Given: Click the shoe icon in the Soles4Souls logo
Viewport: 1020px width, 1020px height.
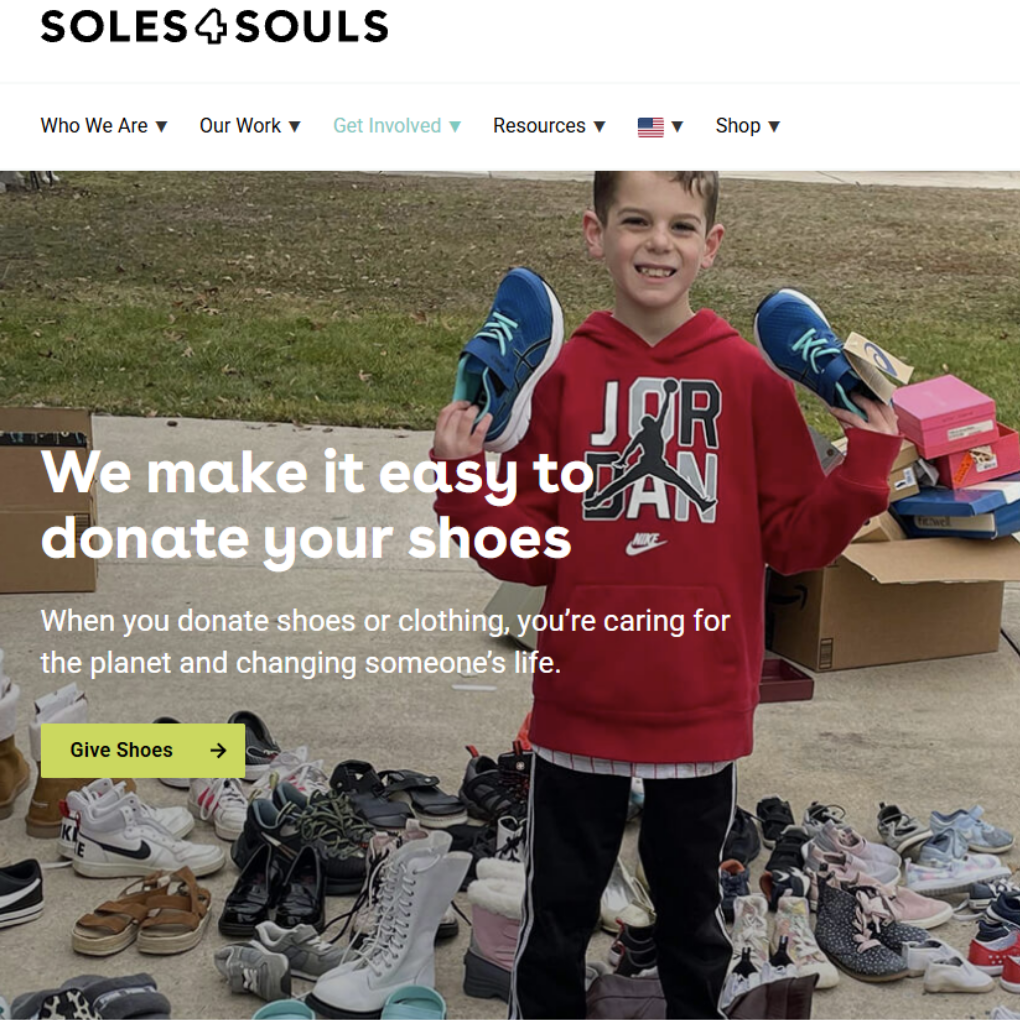Looking at the screenshot, I should (x=211, y=28).
